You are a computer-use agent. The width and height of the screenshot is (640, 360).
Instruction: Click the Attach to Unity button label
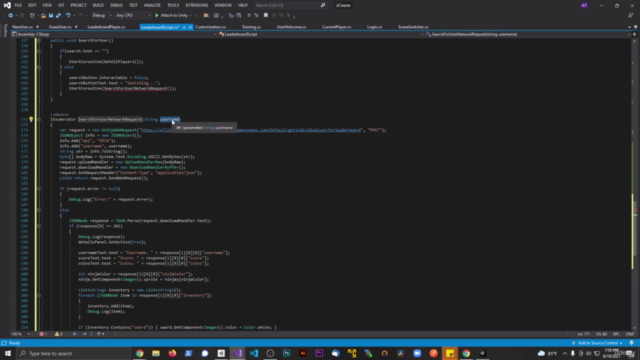point(174,16)
